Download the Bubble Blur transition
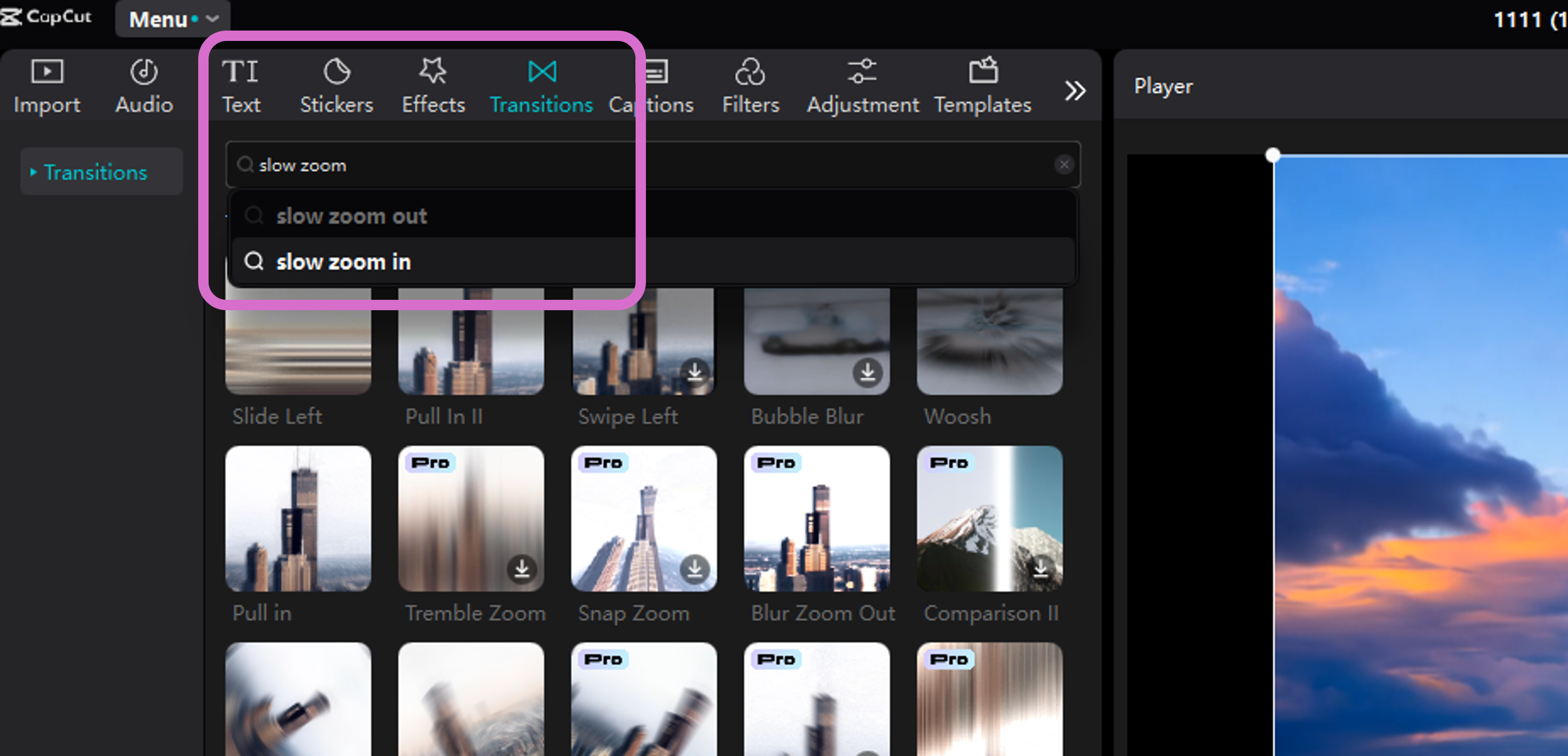 pos(867,371)
